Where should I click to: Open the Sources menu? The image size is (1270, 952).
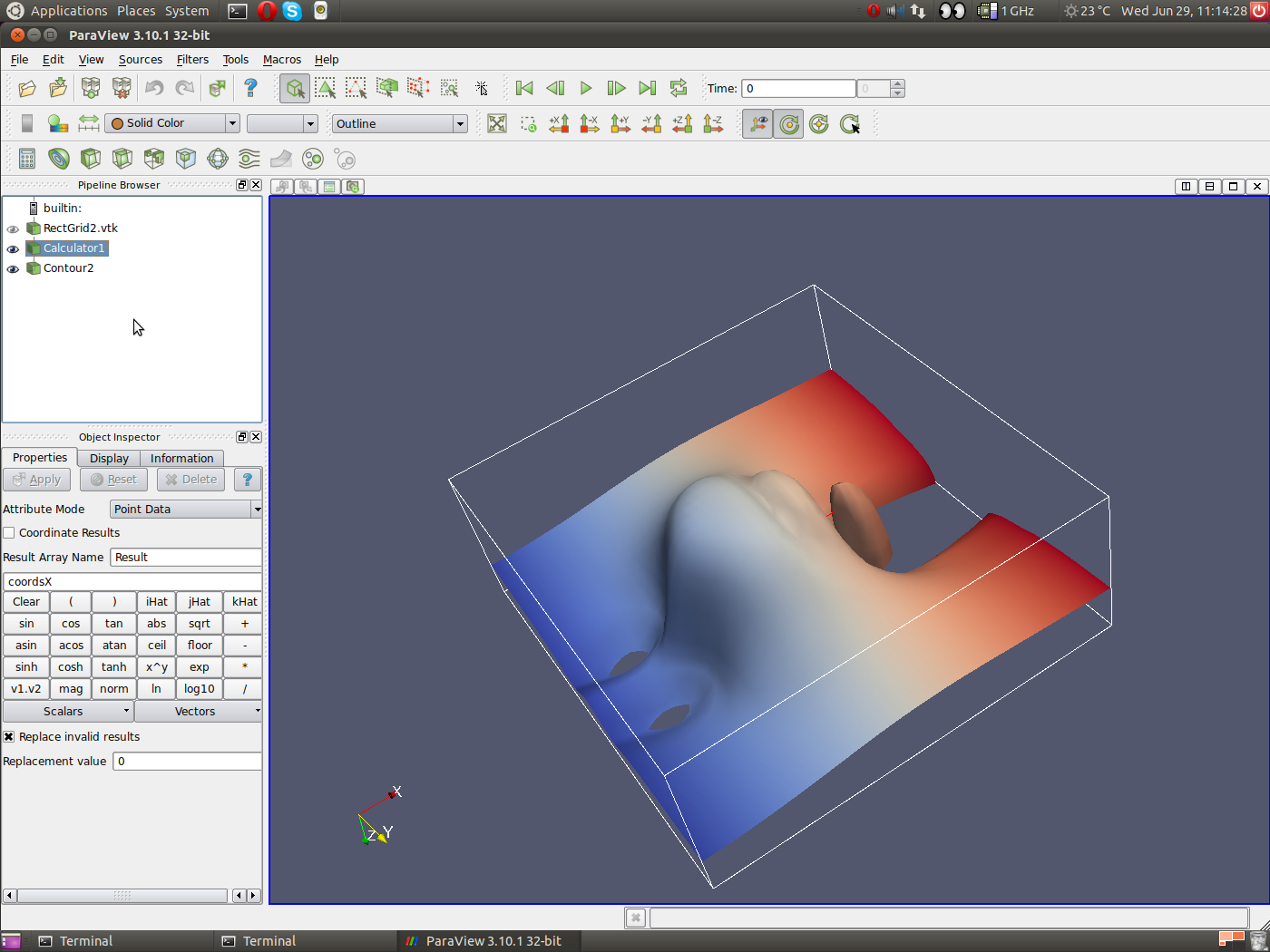[141, 60]
